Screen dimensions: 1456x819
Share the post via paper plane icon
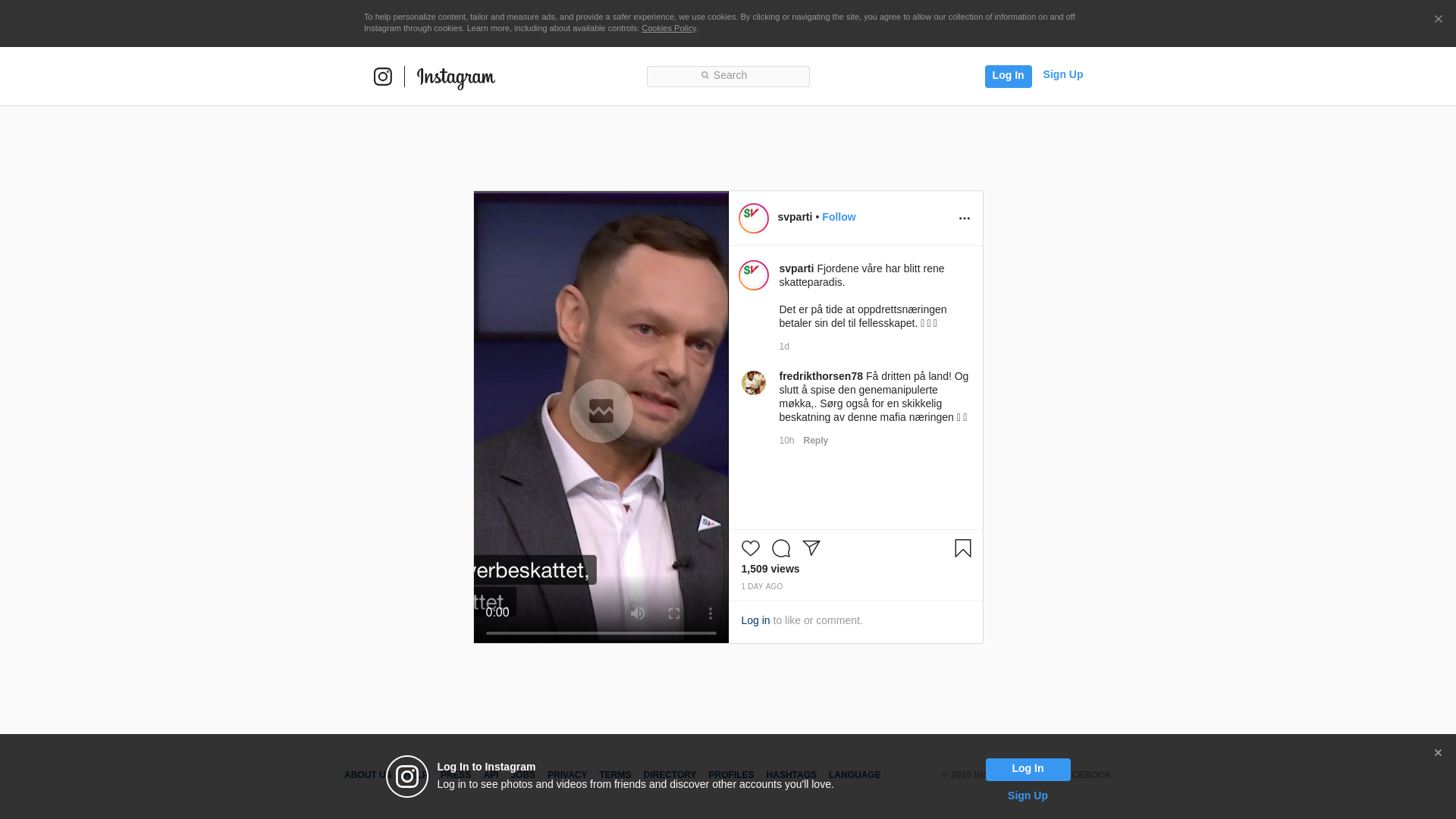811,548
